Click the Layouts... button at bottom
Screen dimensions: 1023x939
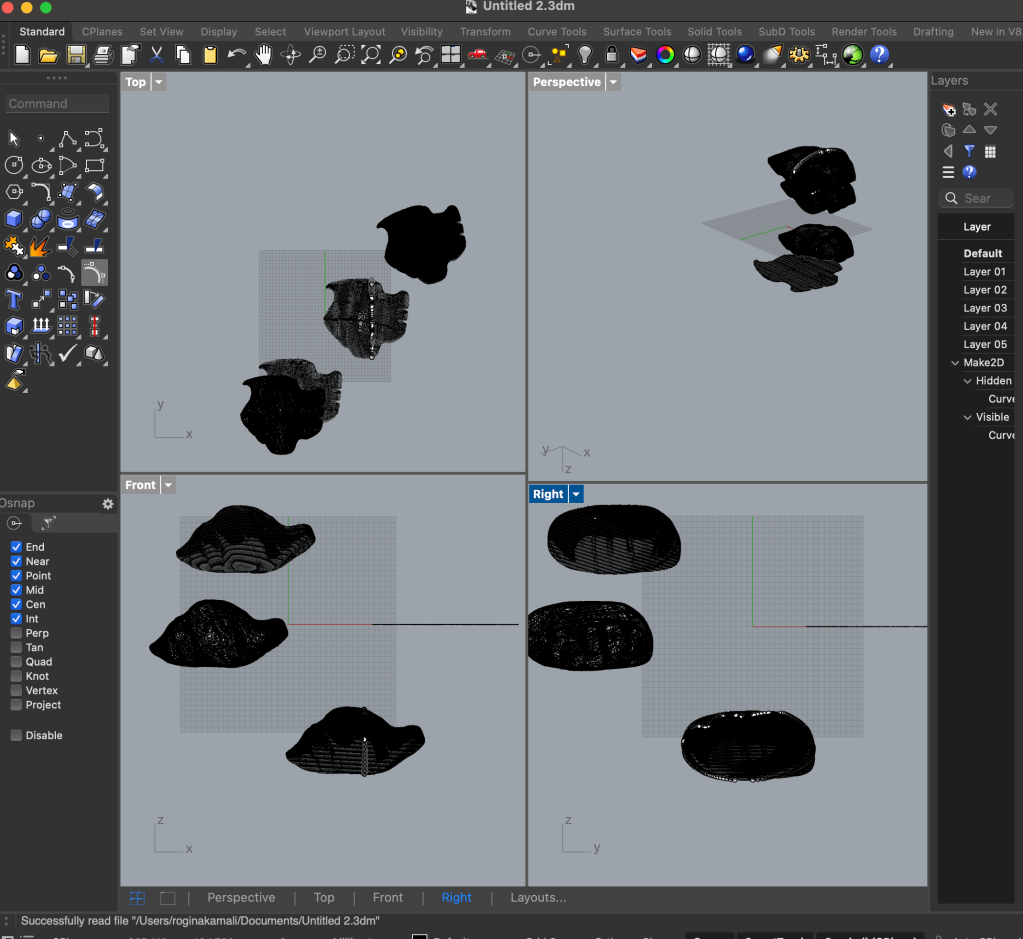538,898
